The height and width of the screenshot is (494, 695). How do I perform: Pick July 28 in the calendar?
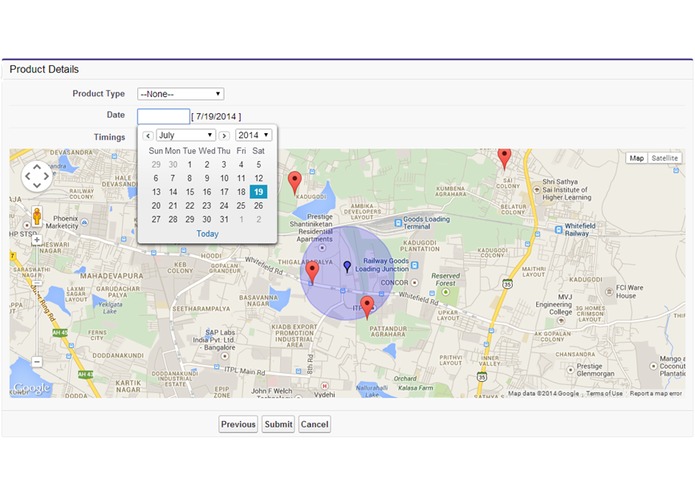173,219
